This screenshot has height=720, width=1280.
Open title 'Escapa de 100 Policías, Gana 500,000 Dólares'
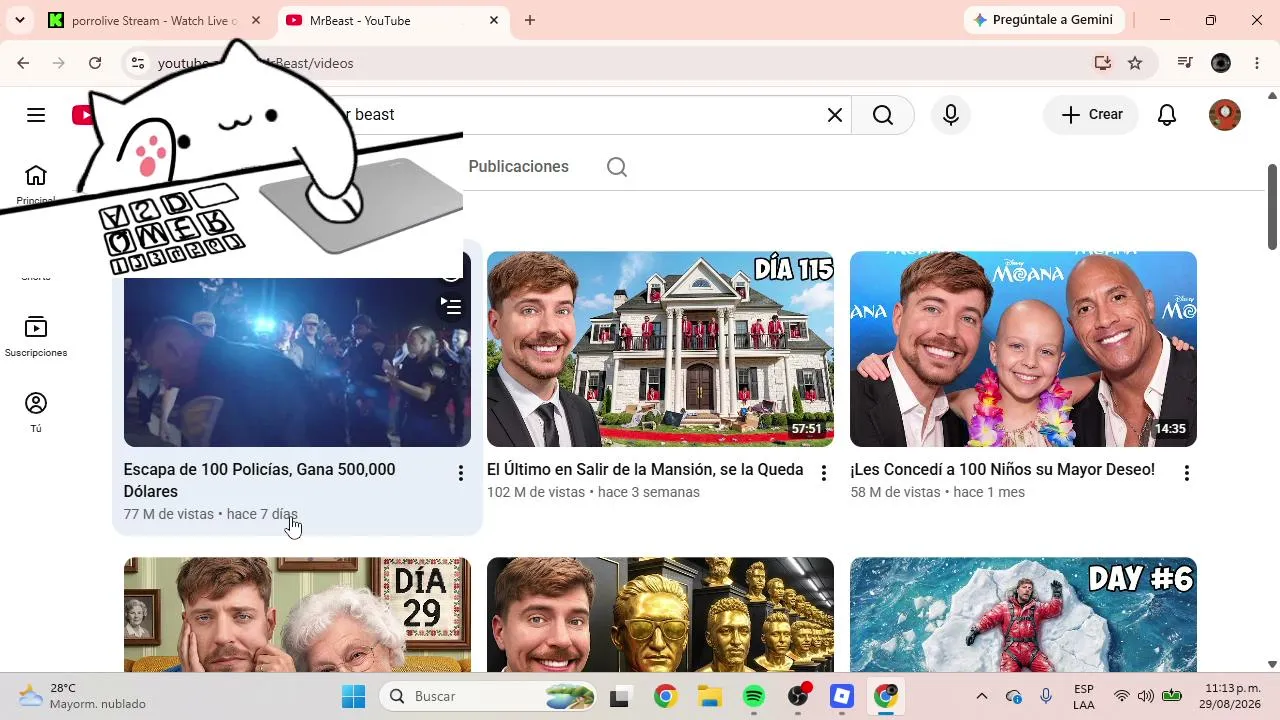(x=259, y=481)
